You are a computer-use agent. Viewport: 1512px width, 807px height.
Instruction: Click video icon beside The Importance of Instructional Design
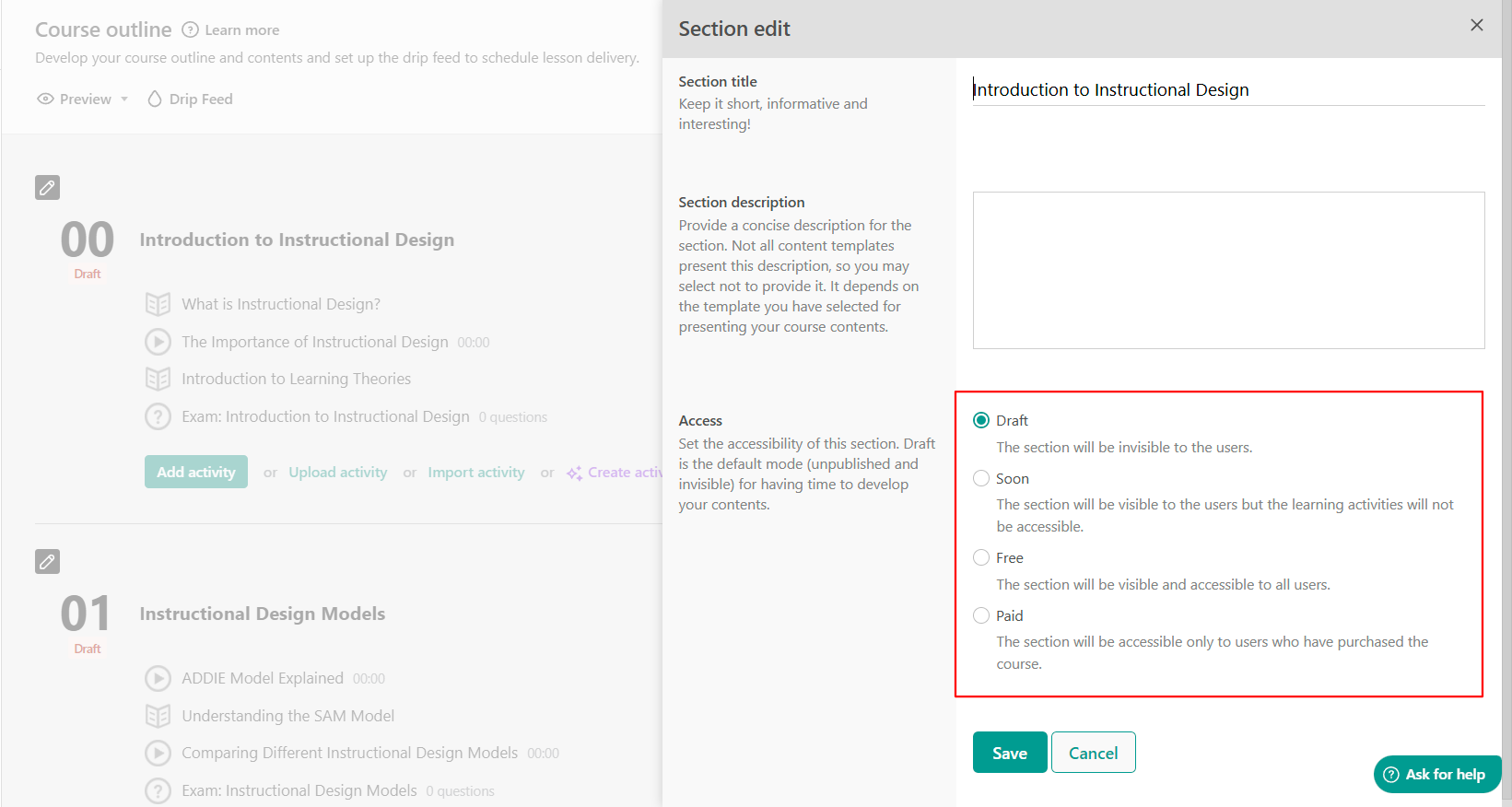158,342
